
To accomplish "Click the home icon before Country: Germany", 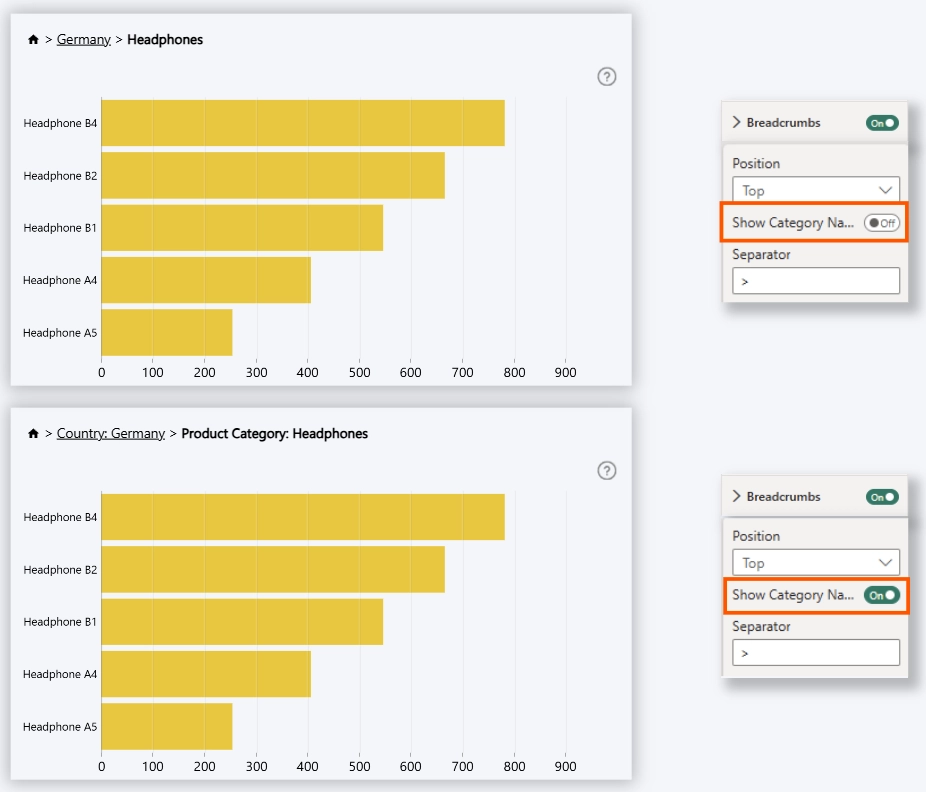I will (x=33, y=434).
